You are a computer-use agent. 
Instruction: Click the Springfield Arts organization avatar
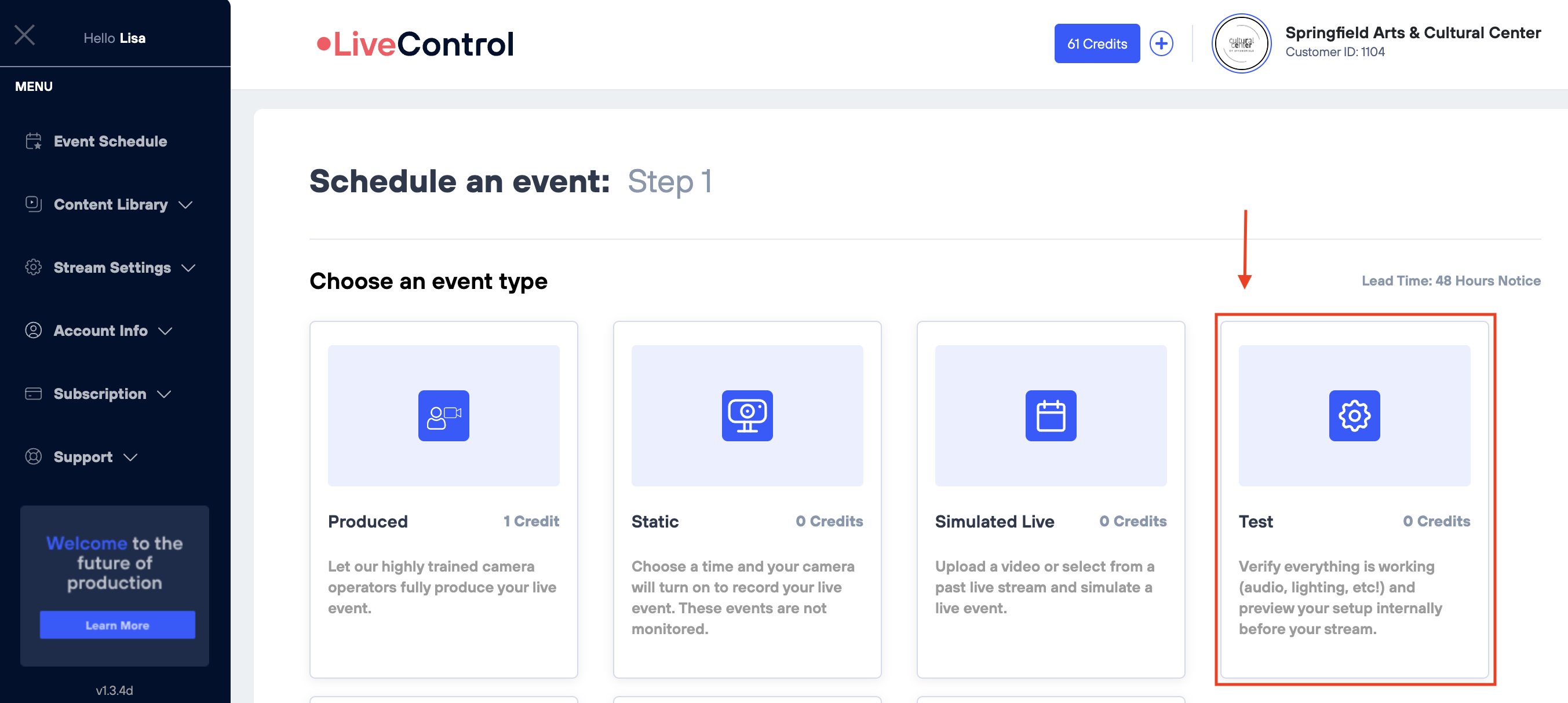tap(1241, 44)
